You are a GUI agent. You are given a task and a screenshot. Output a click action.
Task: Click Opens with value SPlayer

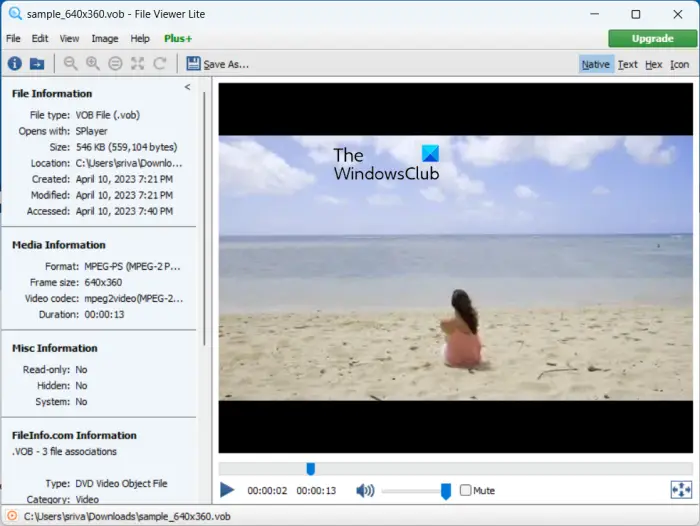pos(91,131)
